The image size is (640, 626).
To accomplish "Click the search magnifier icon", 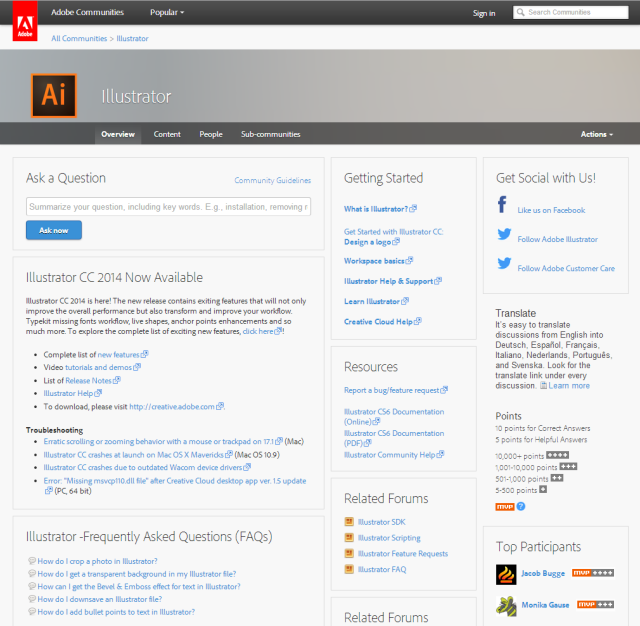I will tap(520, 12).
